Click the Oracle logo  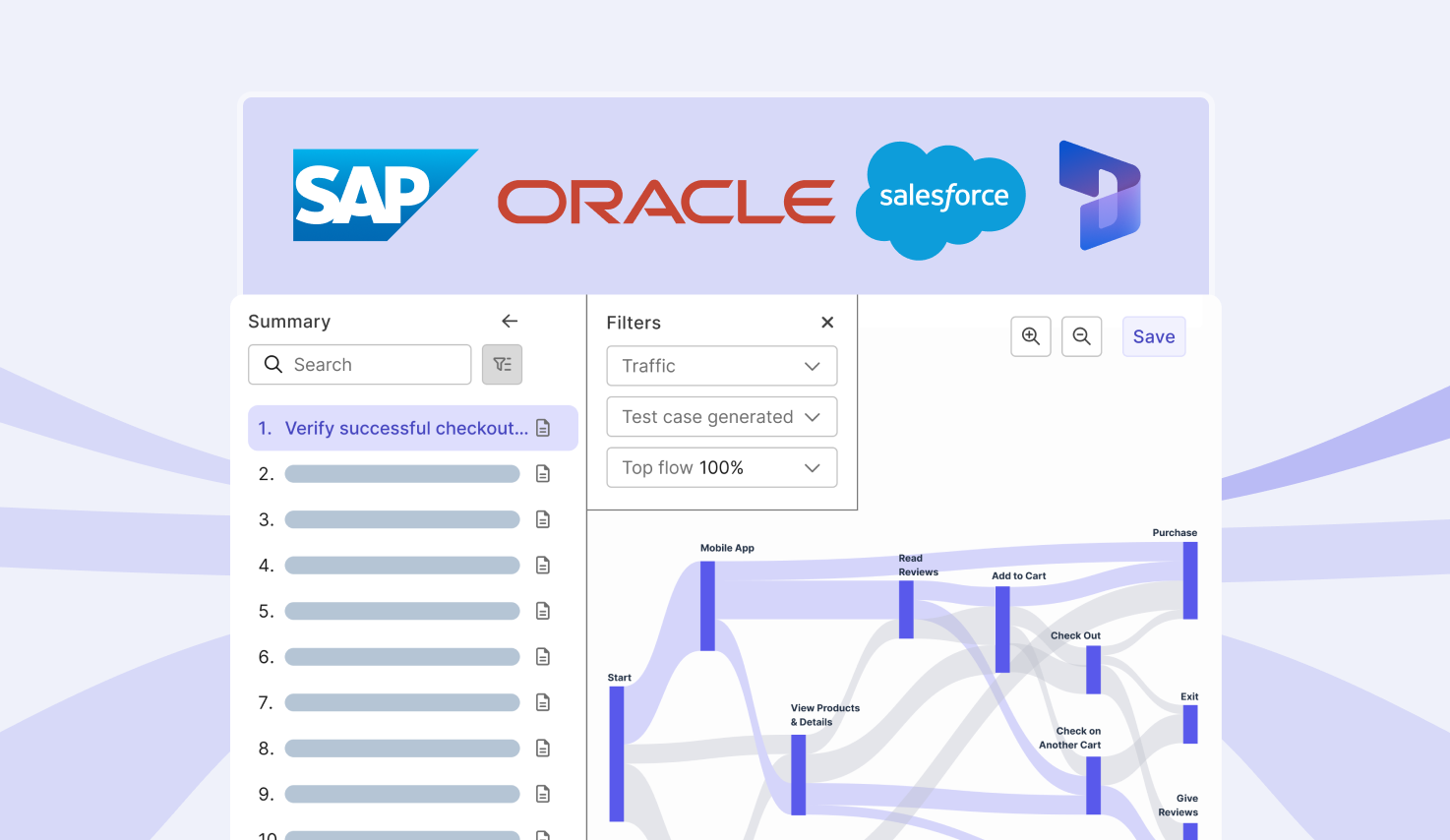click(666, 202)
